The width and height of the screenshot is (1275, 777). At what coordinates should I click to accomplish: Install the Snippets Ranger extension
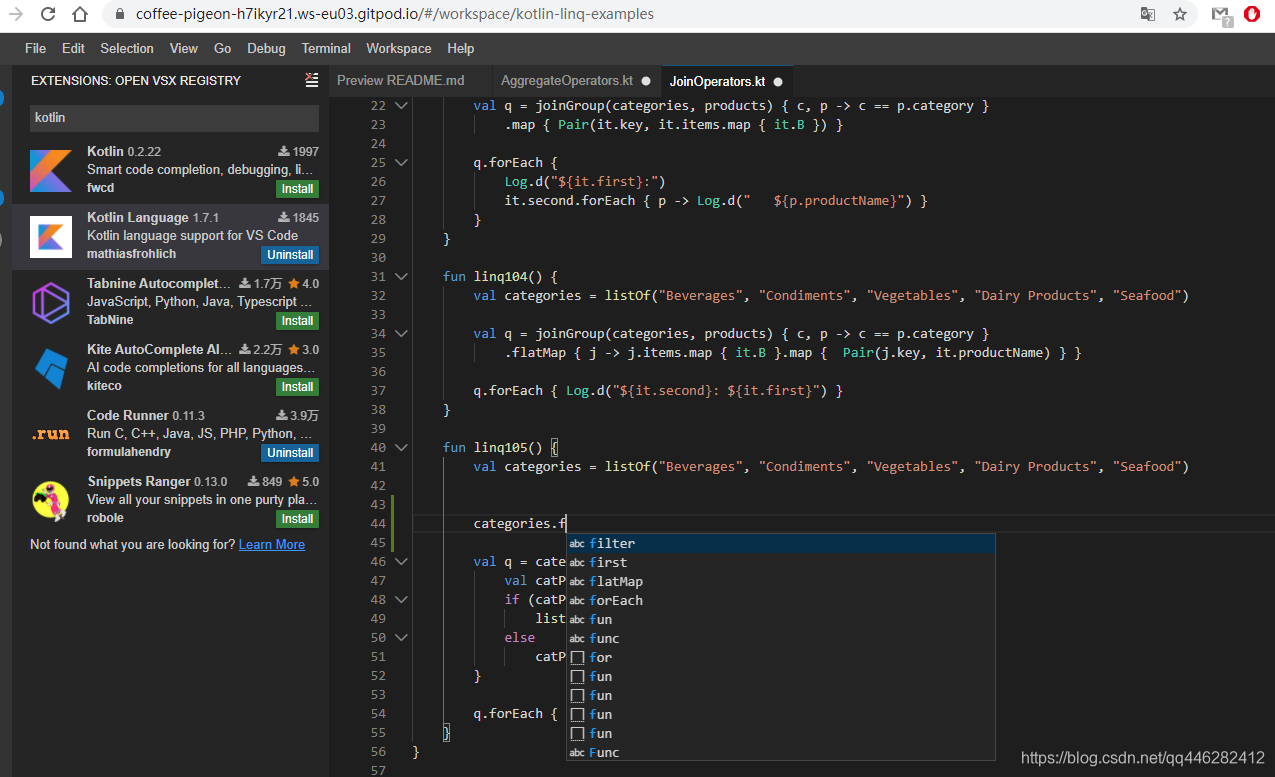pos(297,519)
